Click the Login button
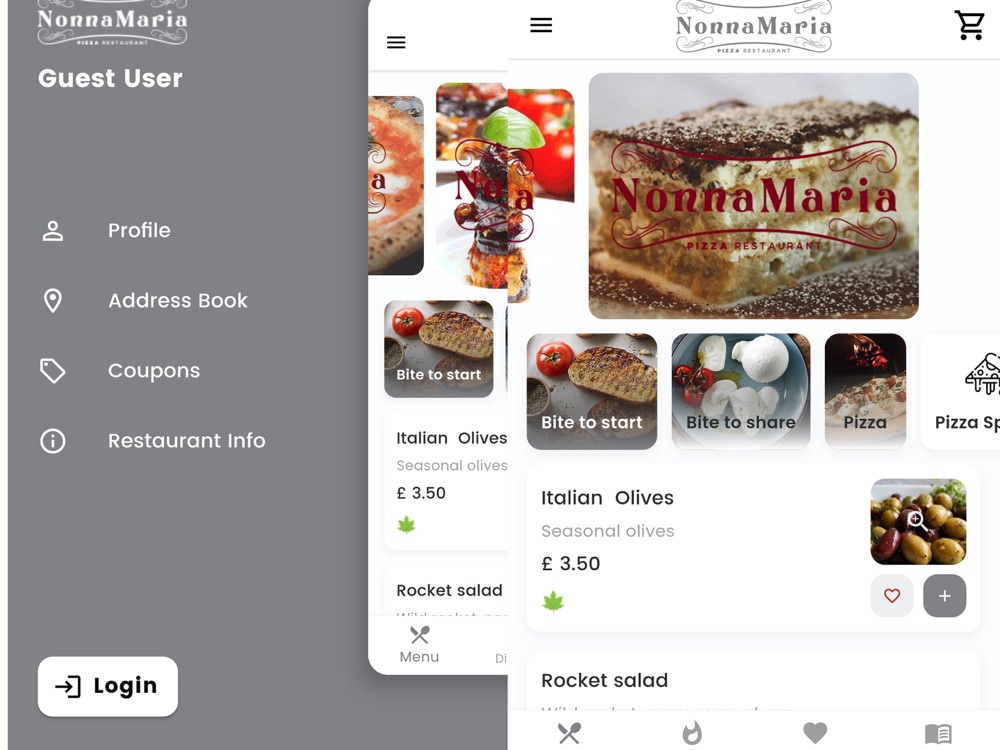 (x=108, y=686)
